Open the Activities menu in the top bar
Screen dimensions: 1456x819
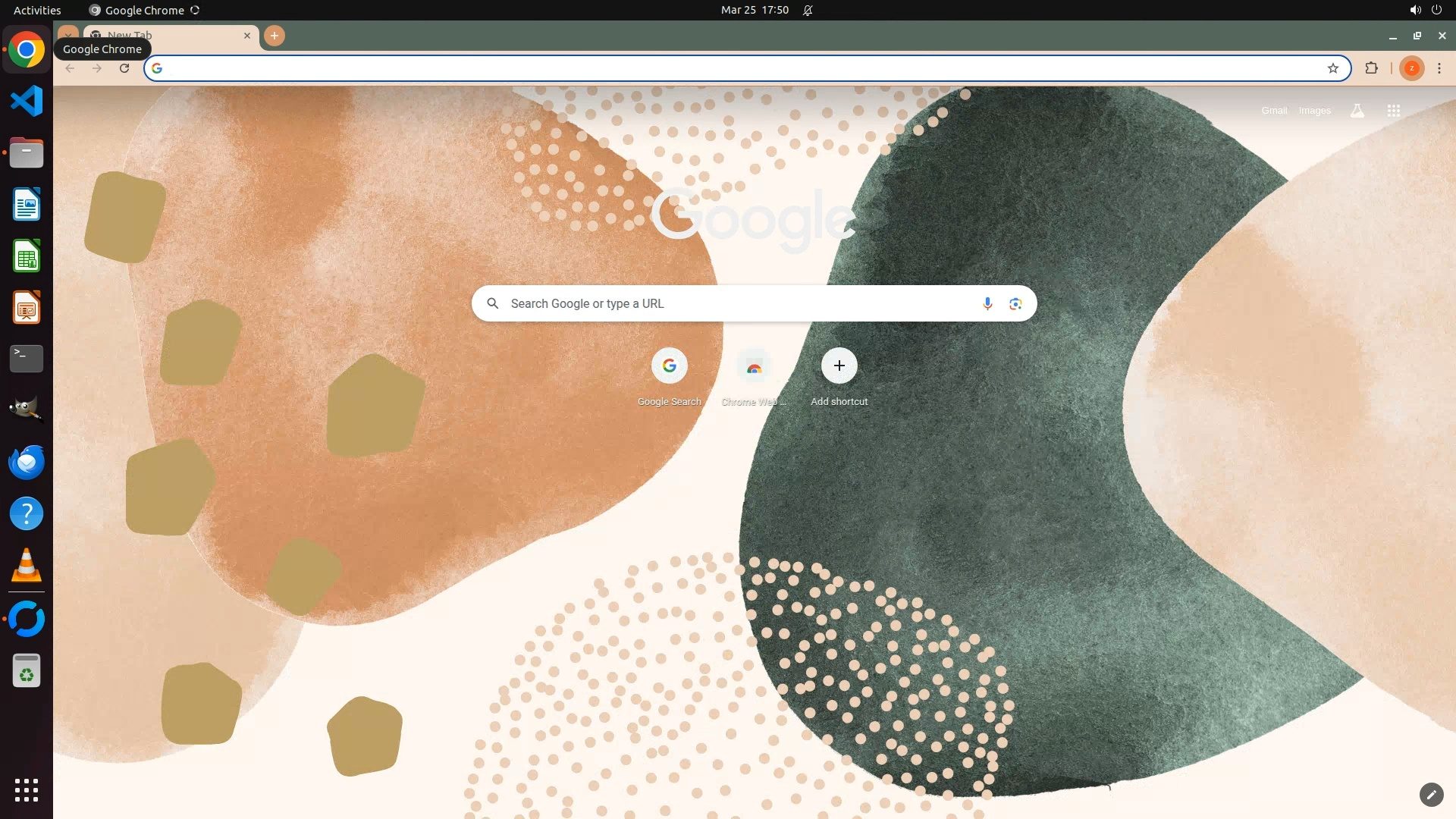pos(37,10)
